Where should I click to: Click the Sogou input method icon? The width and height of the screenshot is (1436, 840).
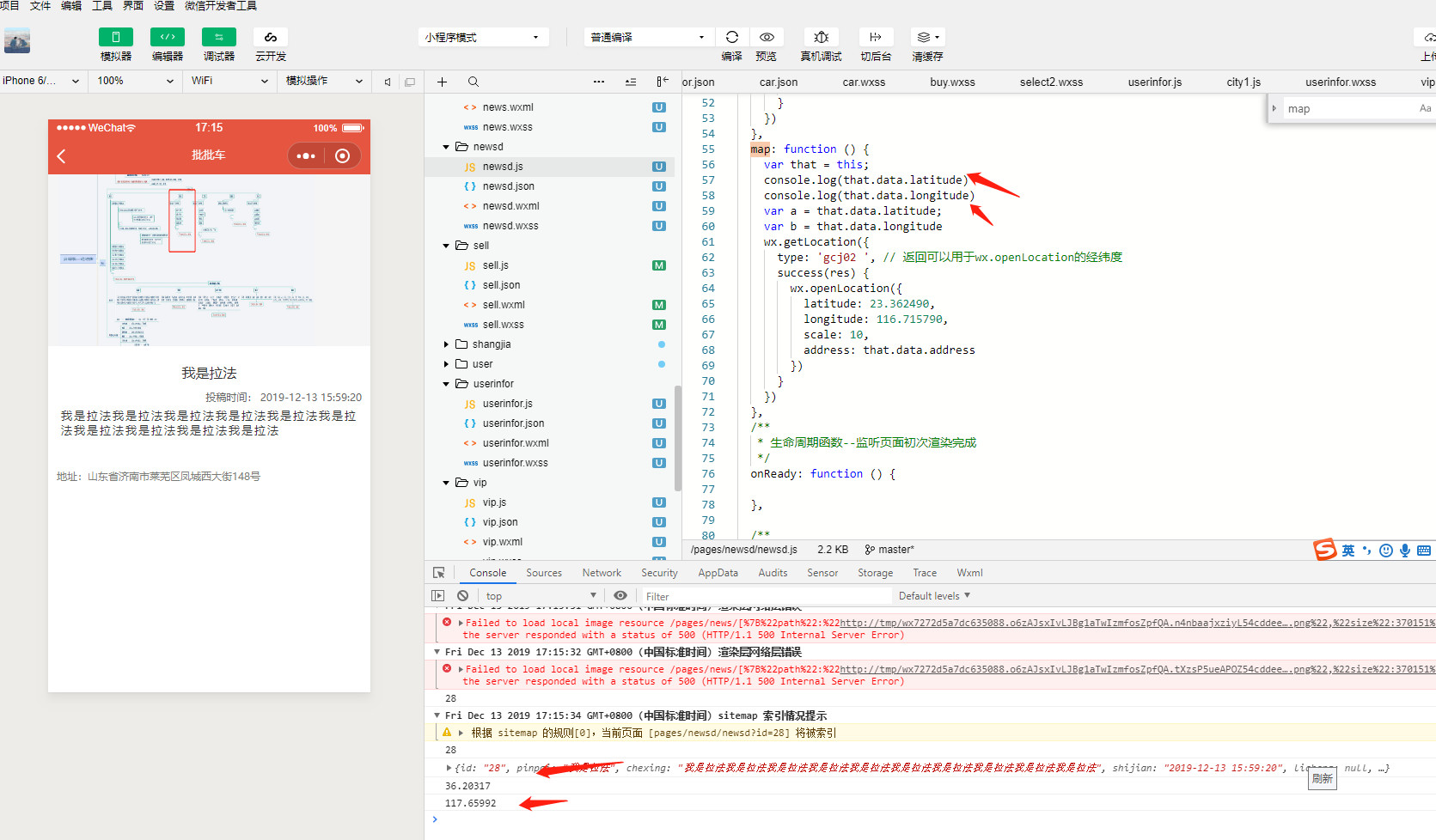tap(1324, 550)
